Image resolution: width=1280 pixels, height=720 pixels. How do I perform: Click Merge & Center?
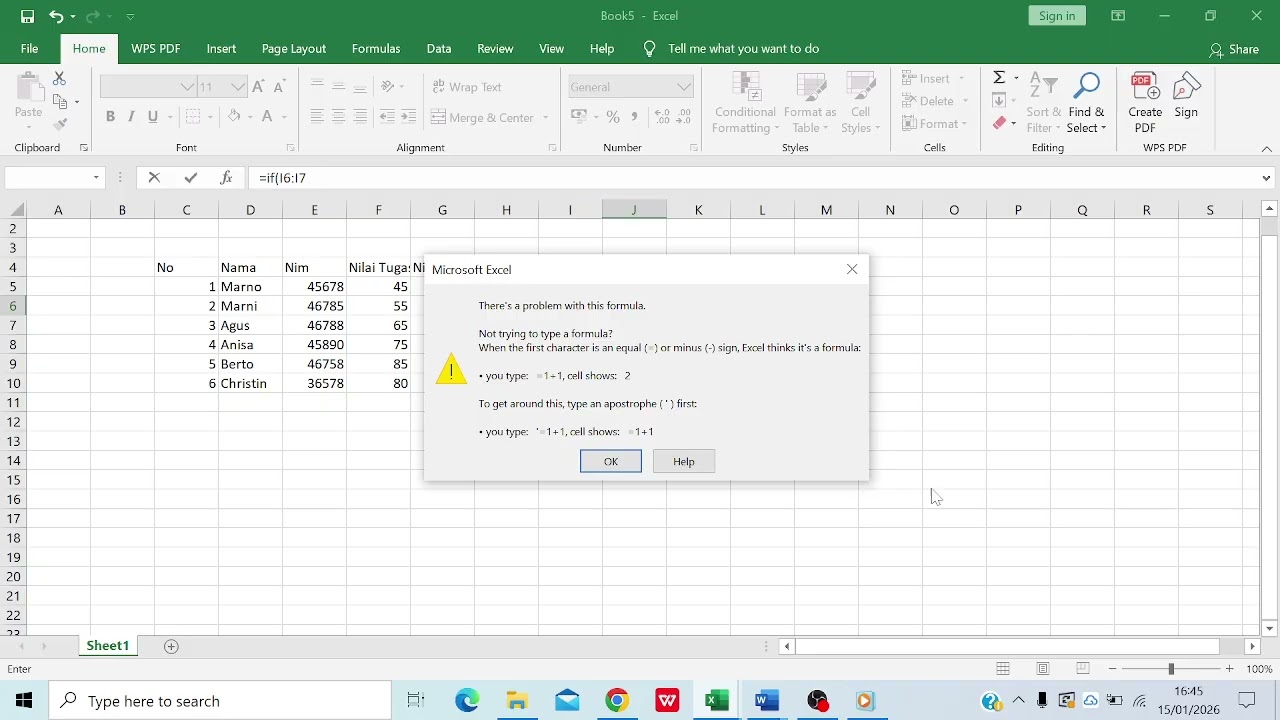(x=483, y=117)
